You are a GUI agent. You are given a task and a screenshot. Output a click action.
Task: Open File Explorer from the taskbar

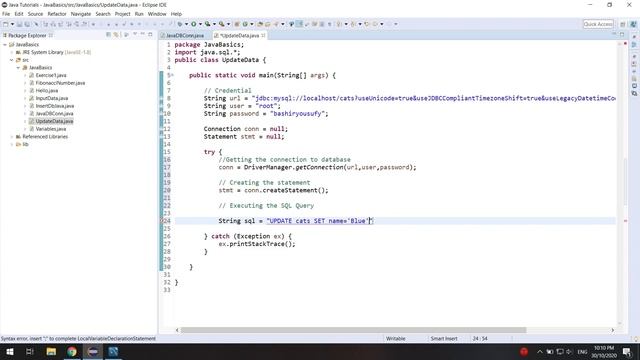point(51,351)
